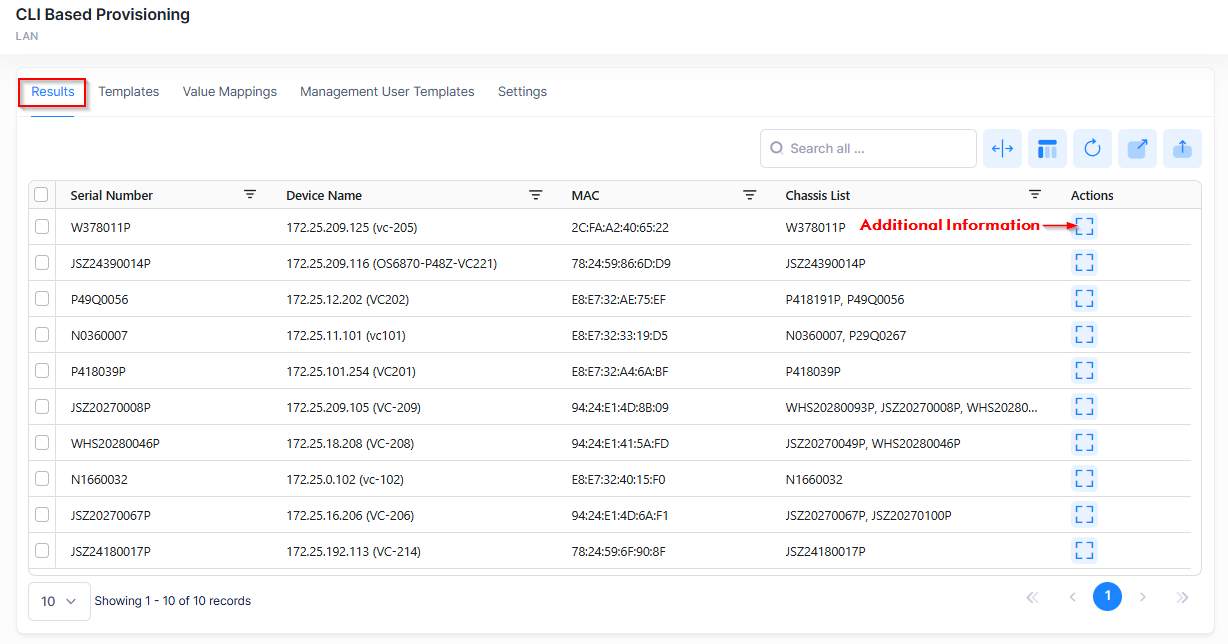Select the checkbox for row N1660032
Image resolution: width=1228 pixels, height=644 pixels.
(x=42, y=479)
